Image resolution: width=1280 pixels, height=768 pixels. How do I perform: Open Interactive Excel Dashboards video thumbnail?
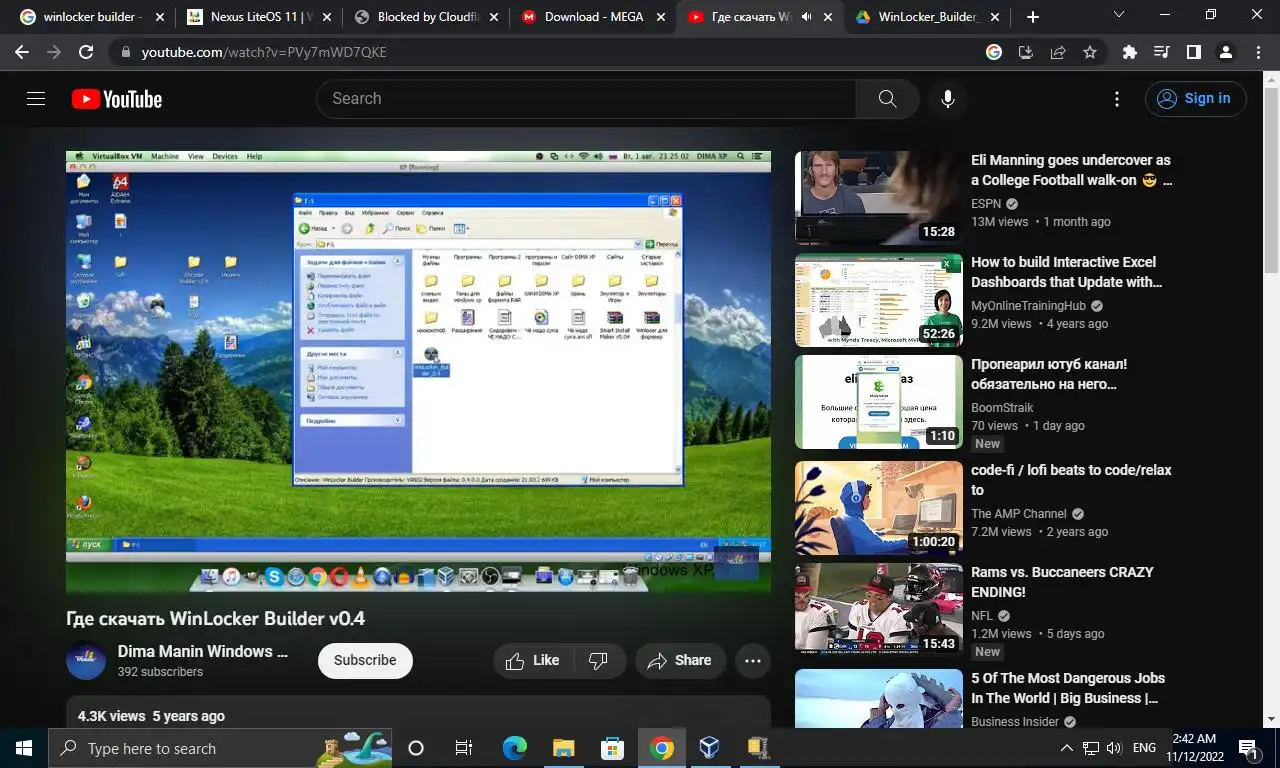coord(879,300)
